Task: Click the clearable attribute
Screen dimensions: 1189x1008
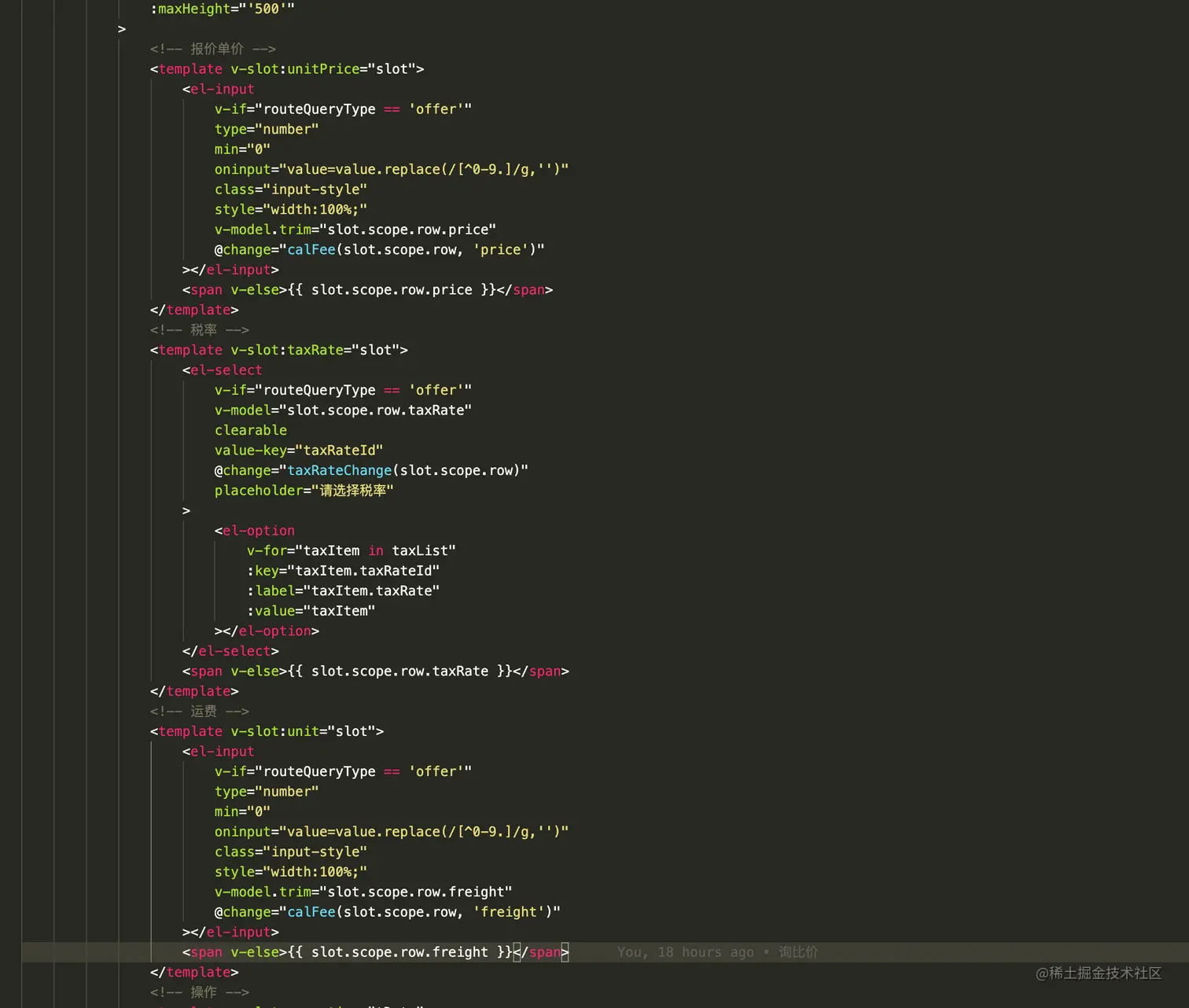Action: (x=251, y=430)
